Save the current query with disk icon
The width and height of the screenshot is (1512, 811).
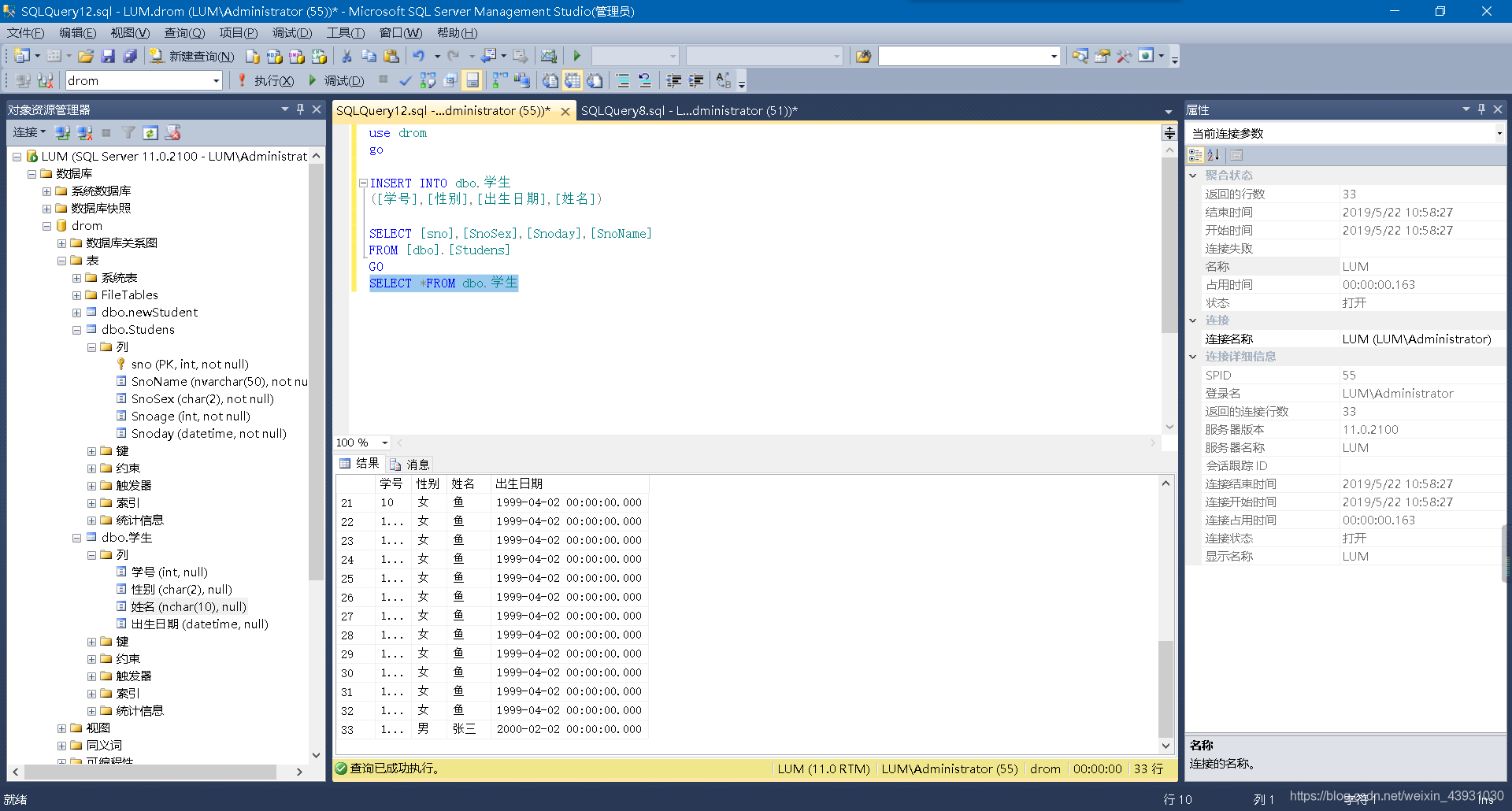click(109, 56)
